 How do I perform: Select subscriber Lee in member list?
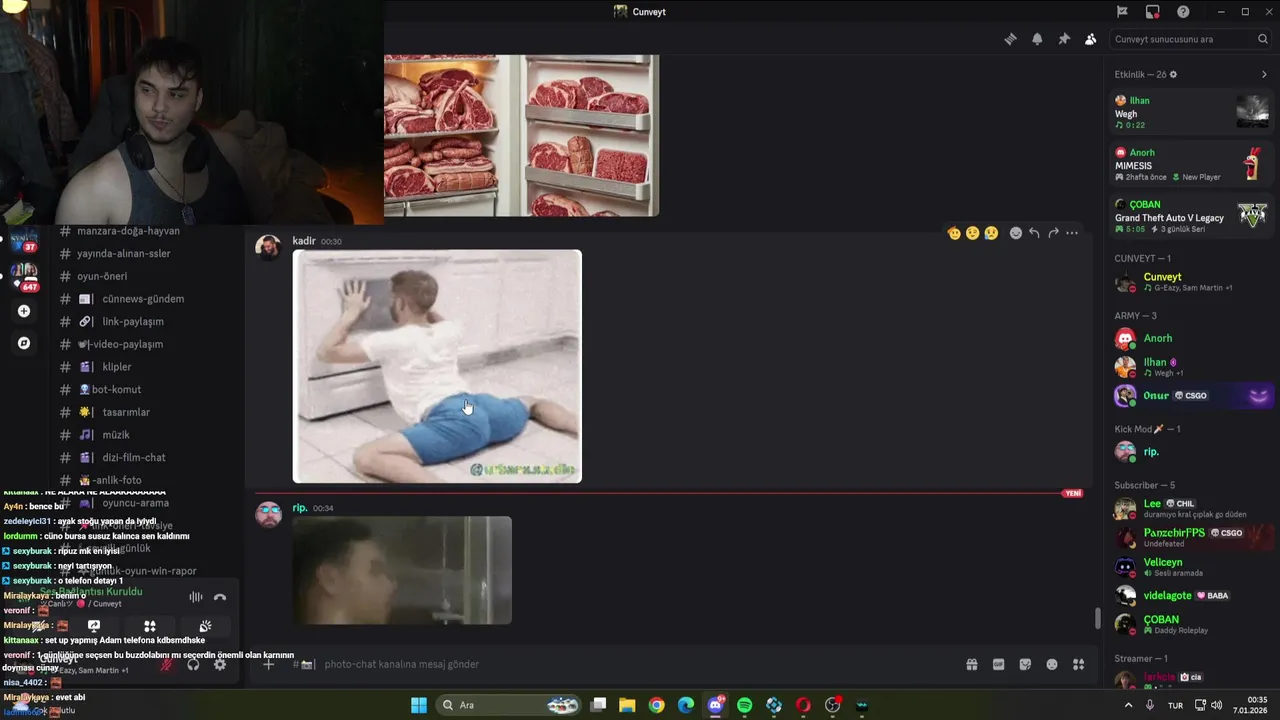point(1191,508)
